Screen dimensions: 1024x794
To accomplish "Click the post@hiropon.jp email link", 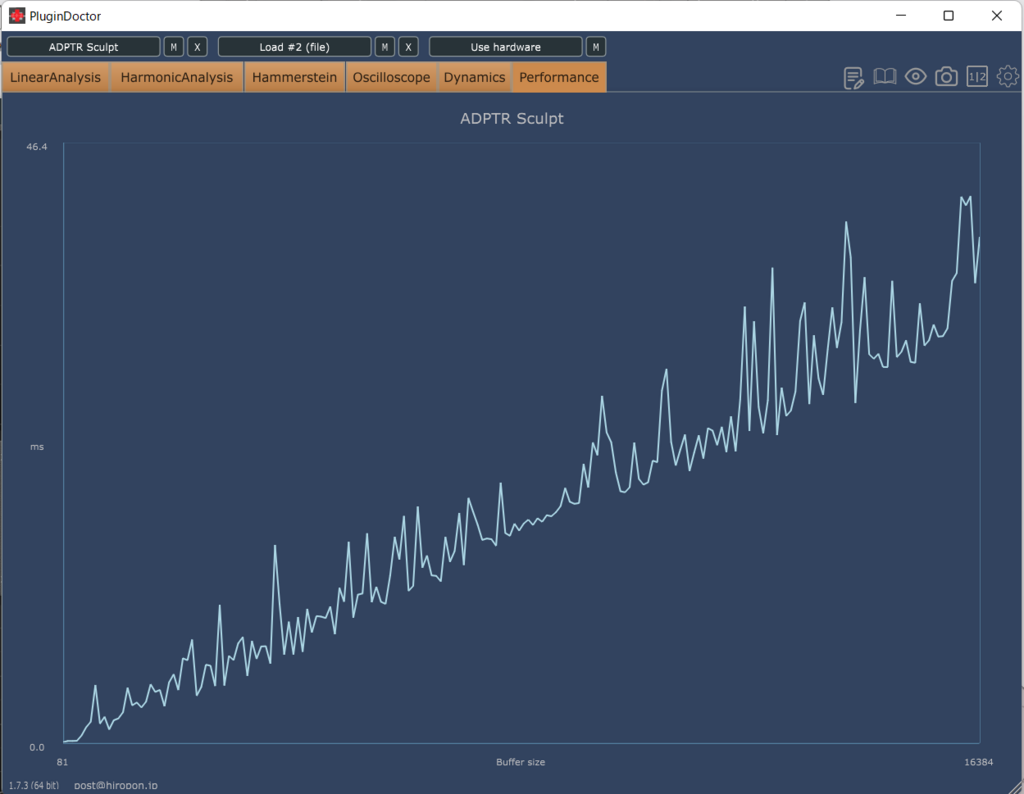I will point(116,786).
